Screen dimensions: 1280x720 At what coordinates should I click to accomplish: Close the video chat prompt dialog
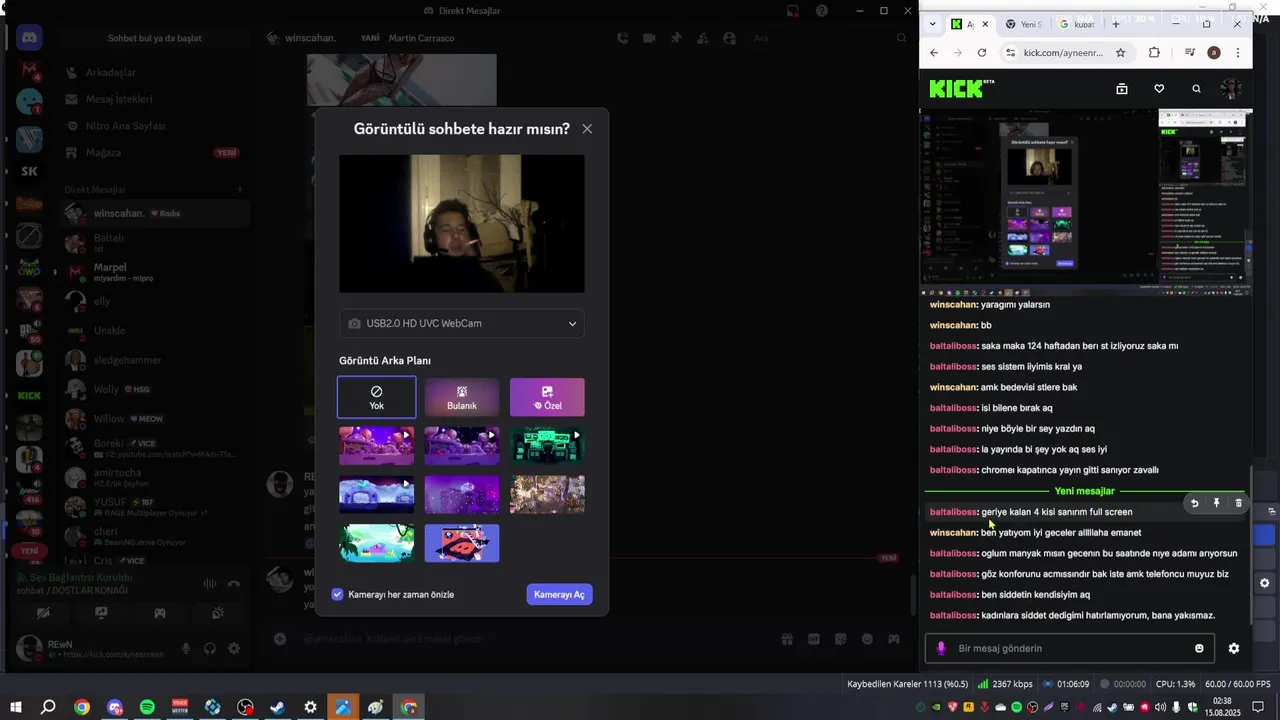click(587, 129)
